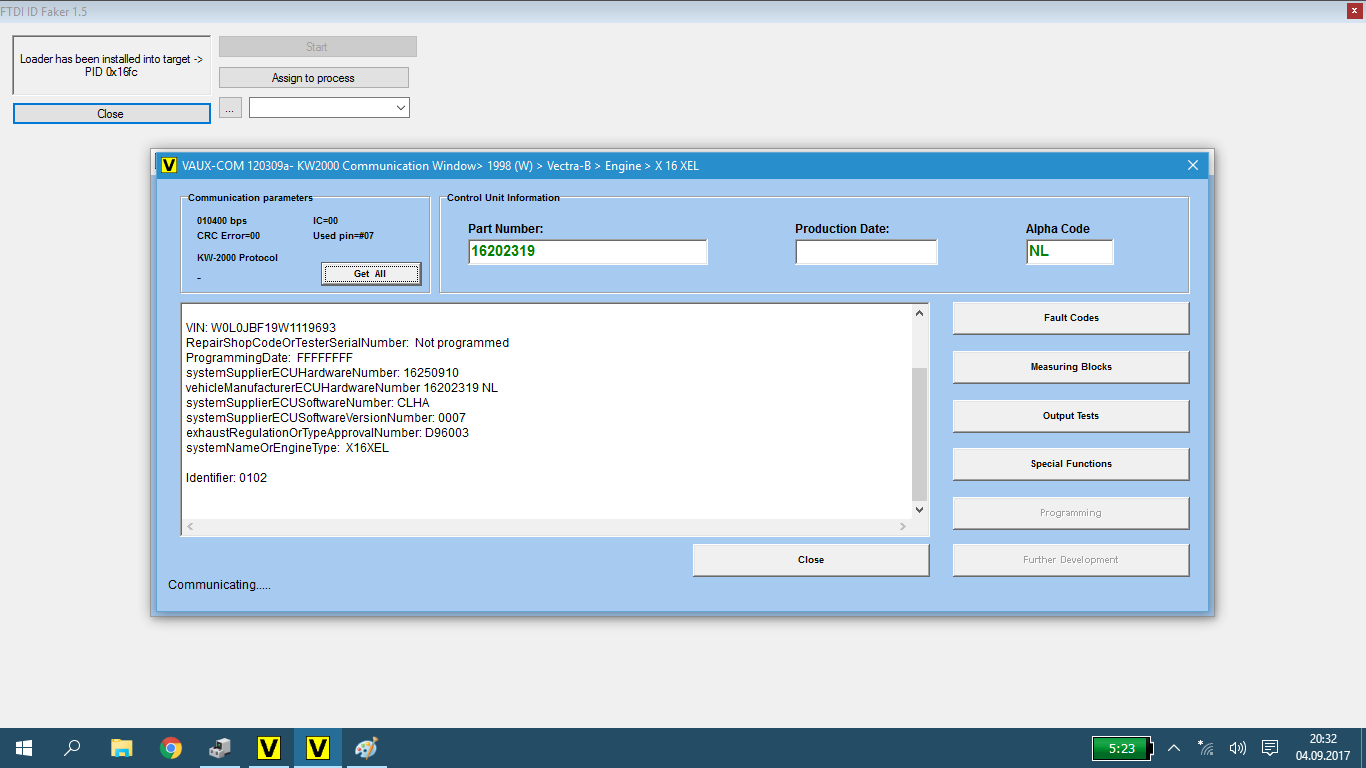Open Fault Codes

coord(1070,318)
